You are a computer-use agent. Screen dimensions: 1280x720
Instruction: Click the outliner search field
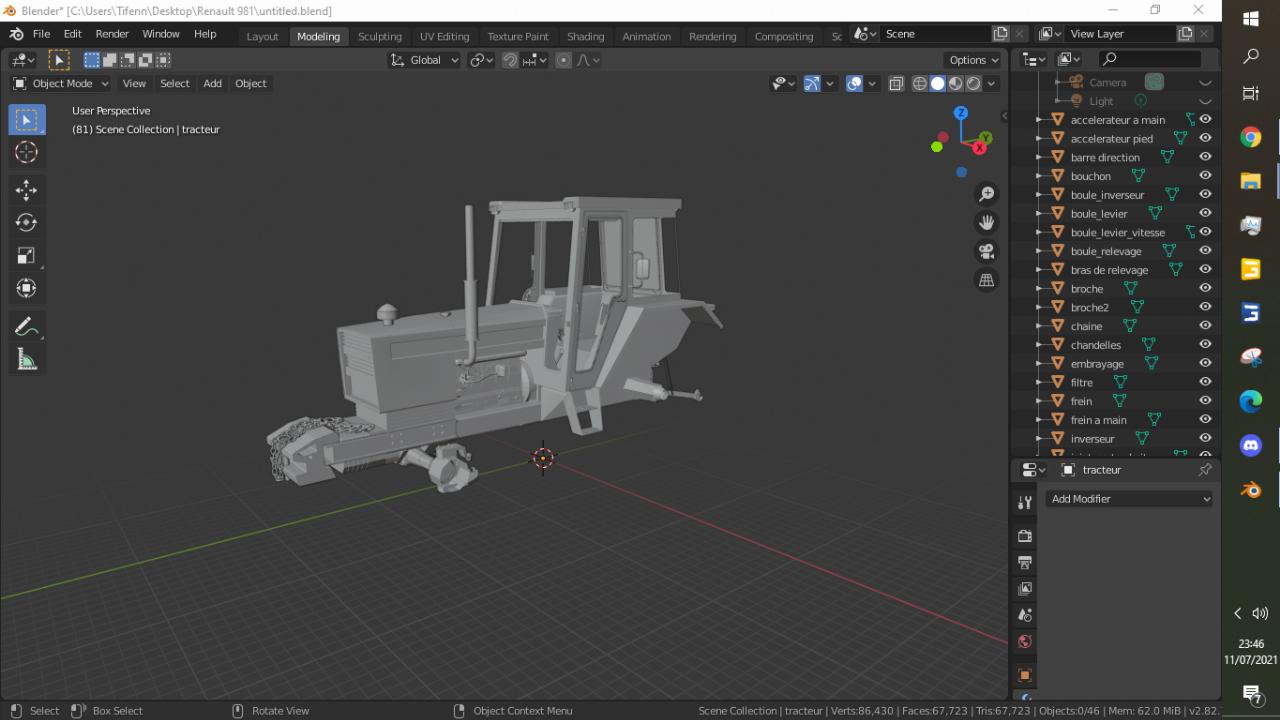1150,60
